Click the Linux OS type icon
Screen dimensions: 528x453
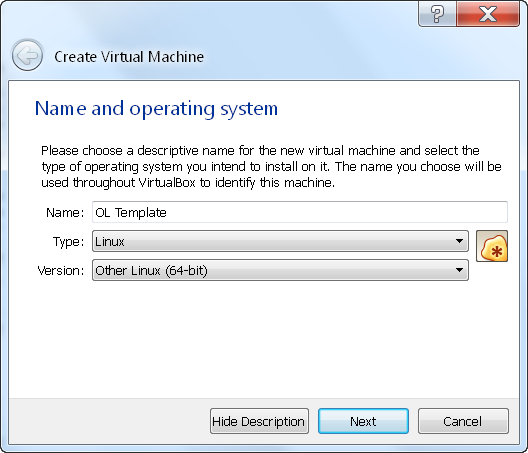pos(492,246)
